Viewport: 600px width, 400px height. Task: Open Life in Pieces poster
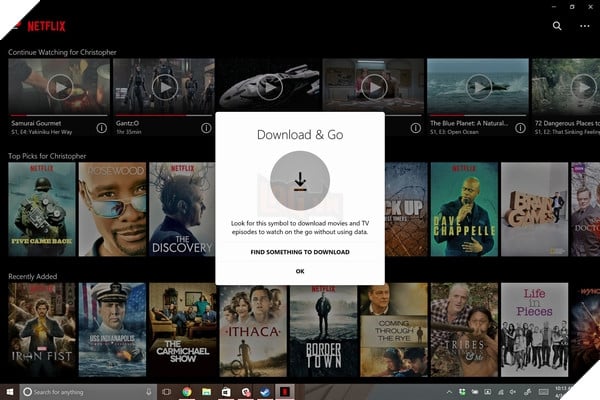tap(535, 330)
